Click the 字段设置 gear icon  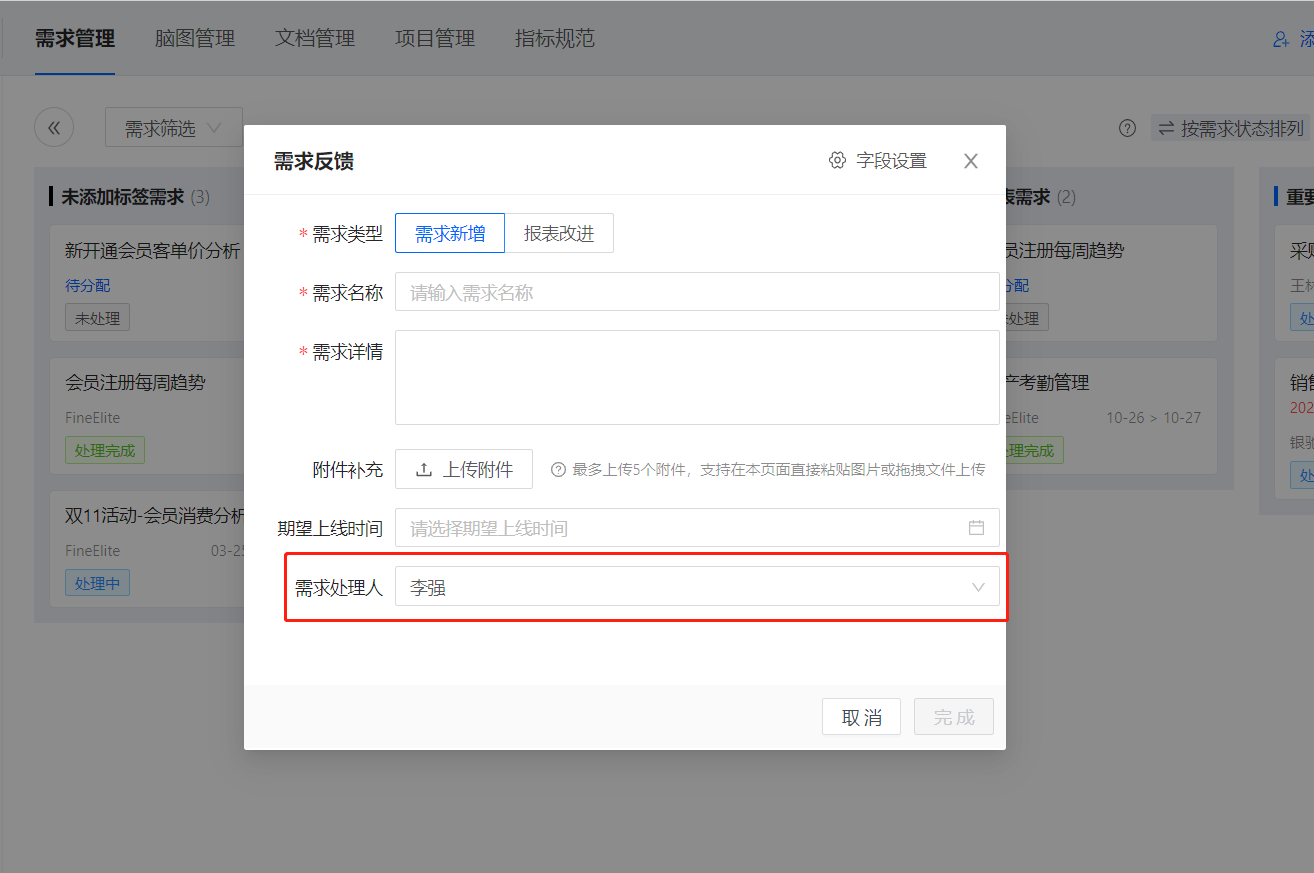pos(837,160)
